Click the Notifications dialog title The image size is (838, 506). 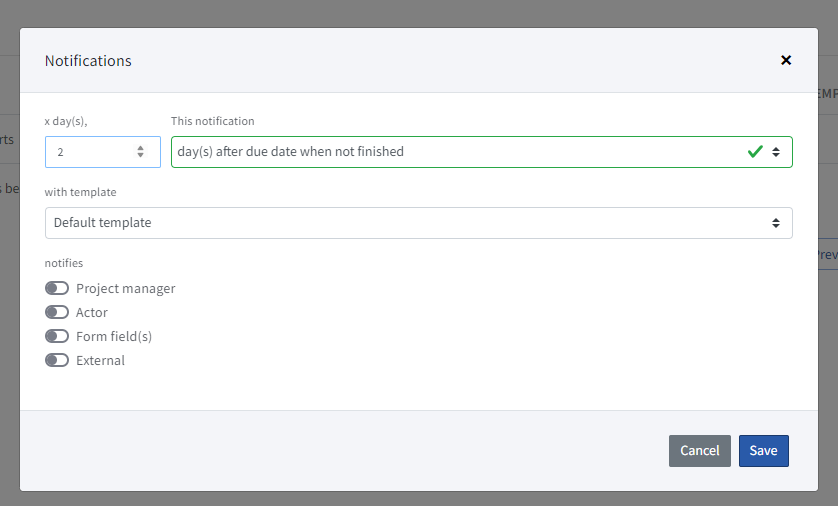tap(88, 60)
